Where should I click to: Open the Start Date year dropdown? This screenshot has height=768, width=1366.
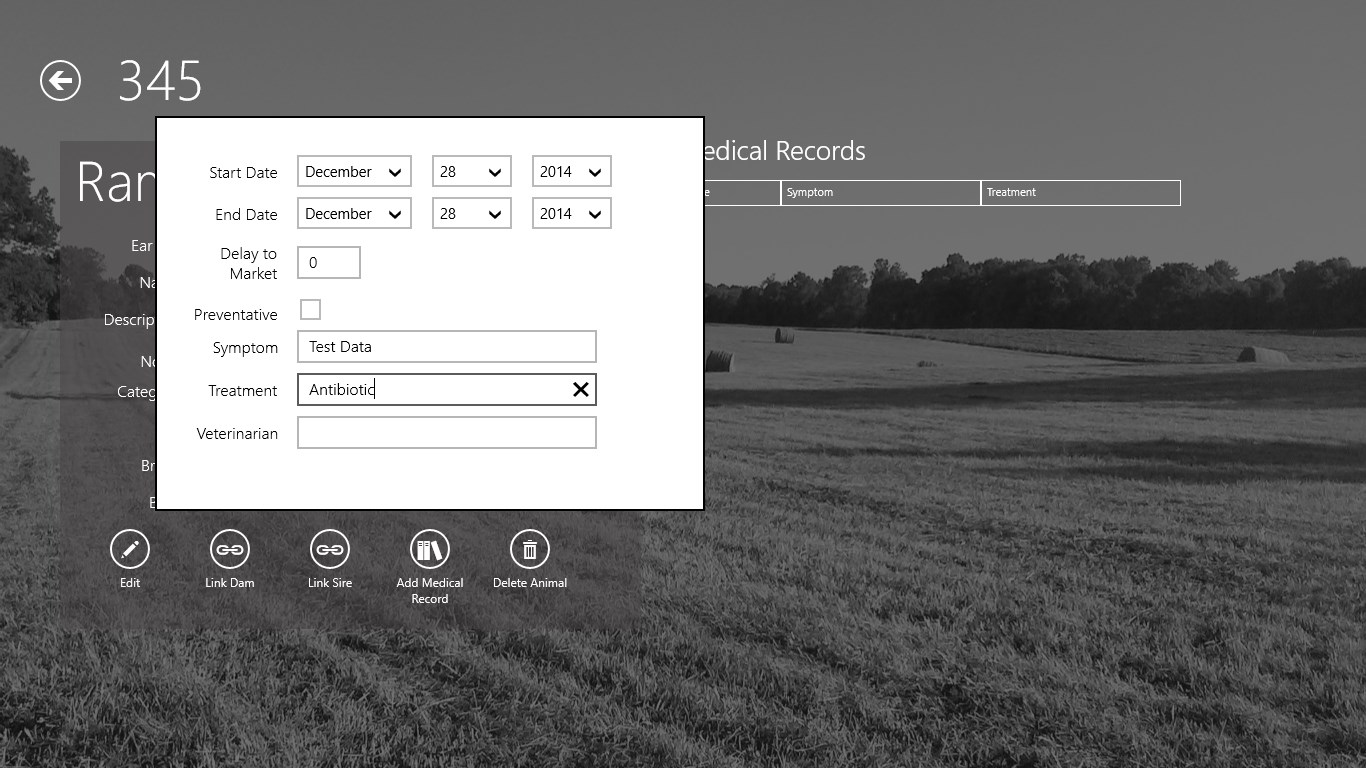(571, 172)
